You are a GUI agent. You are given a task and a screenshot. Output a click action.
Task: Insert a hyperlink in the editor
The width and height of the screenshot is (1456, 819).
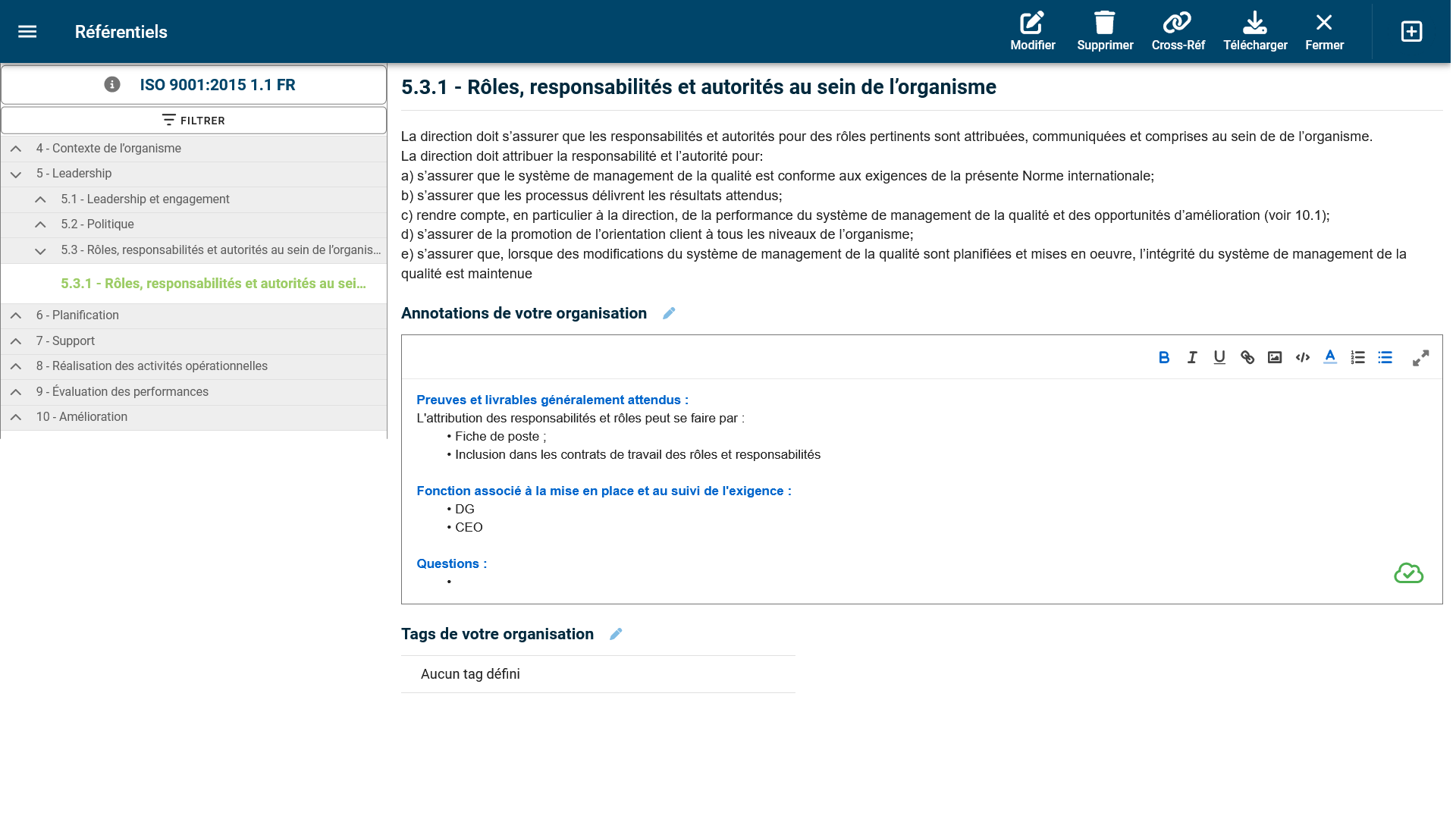tap(1247, 357)
